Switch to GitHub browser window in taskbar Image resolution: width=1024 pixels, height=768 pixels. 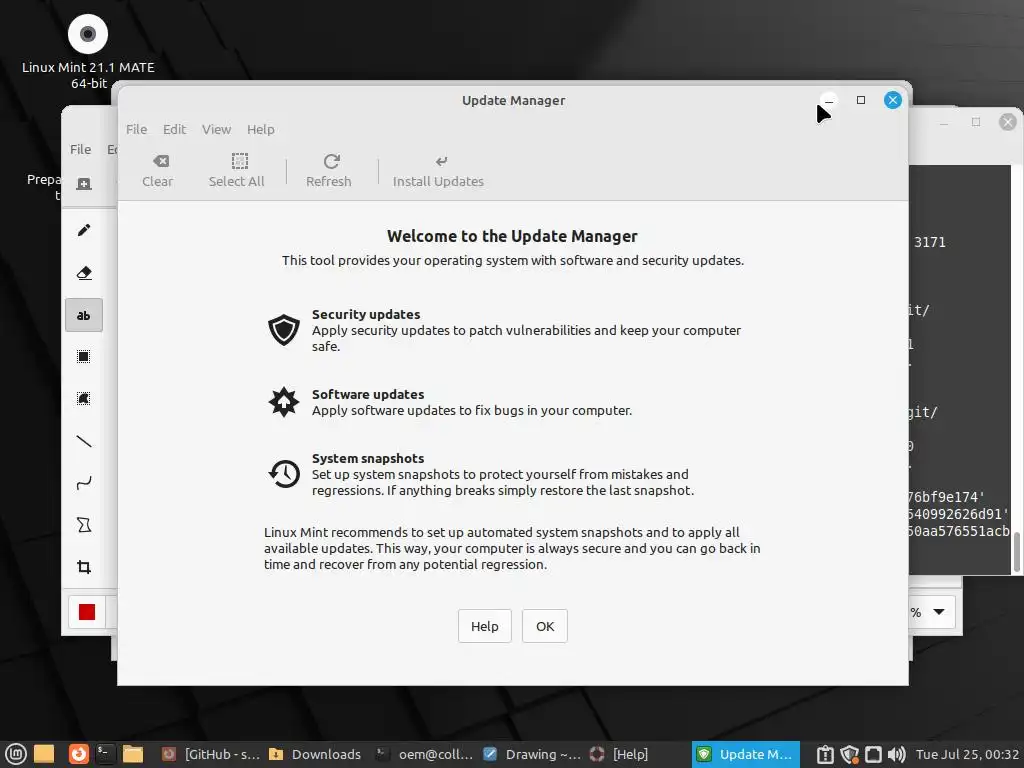click(210, 754)
